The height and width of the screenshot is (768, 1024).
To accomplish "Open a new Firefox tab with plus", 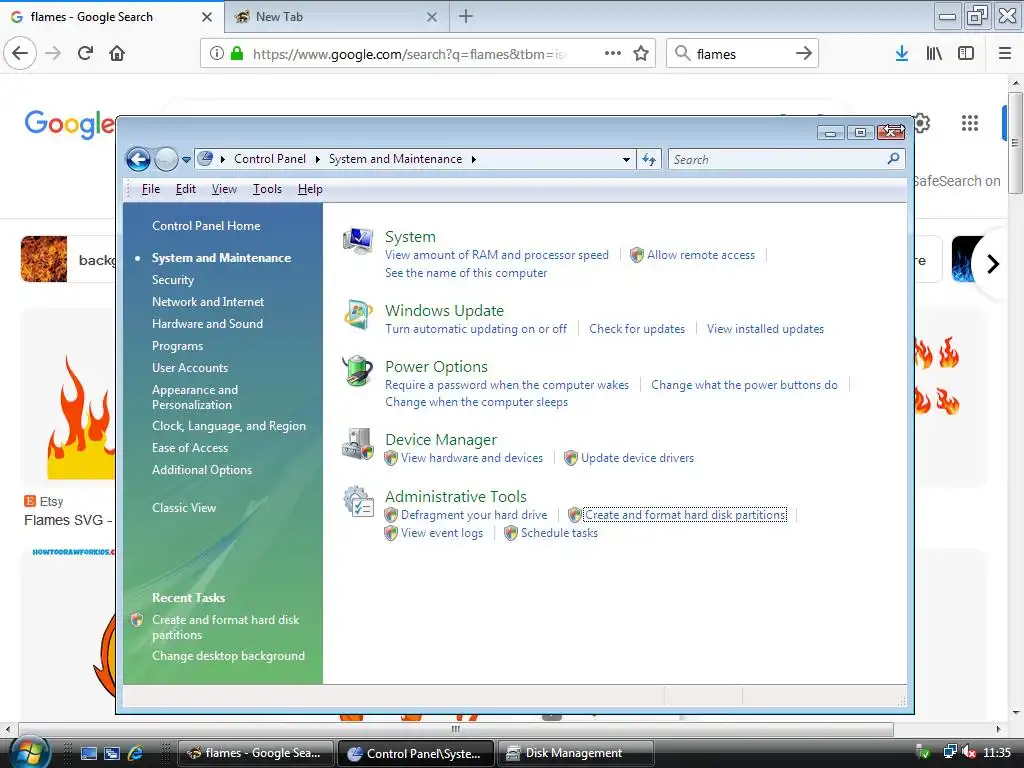I will click(466, 16).
